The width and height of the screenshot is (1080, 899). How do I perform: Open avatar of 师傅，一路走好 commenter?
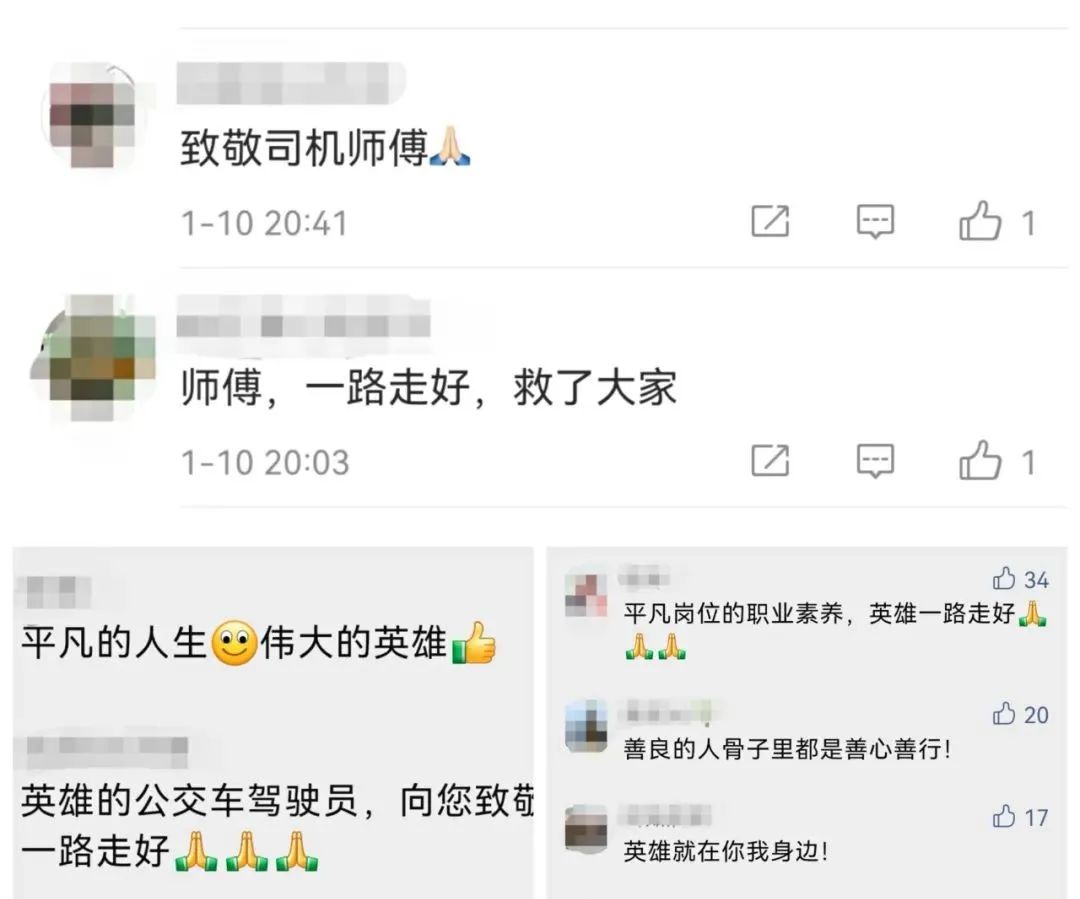(x=93, y=357)
